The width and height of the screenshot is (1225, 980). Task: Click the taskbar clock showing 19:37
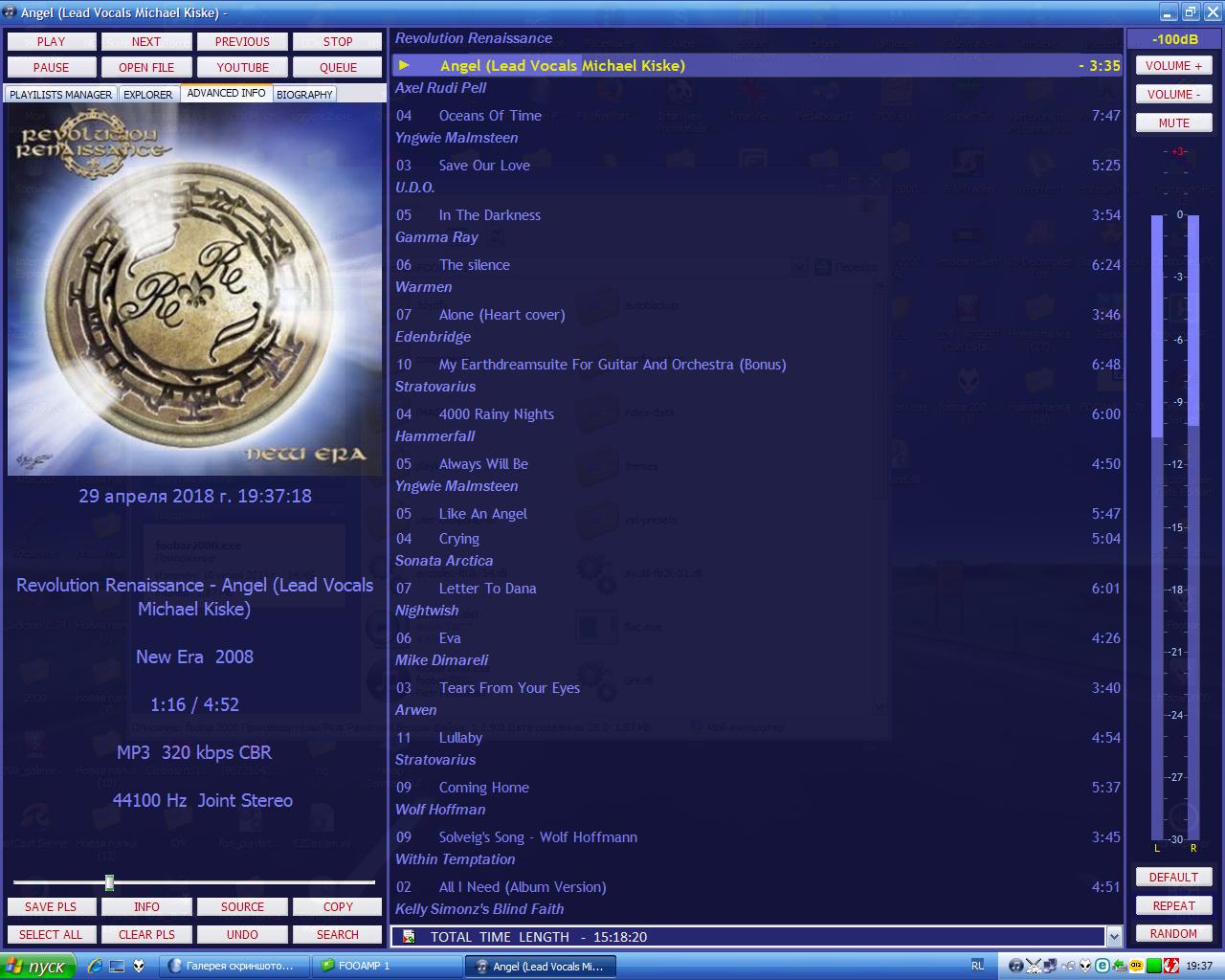coord(1199,966)
